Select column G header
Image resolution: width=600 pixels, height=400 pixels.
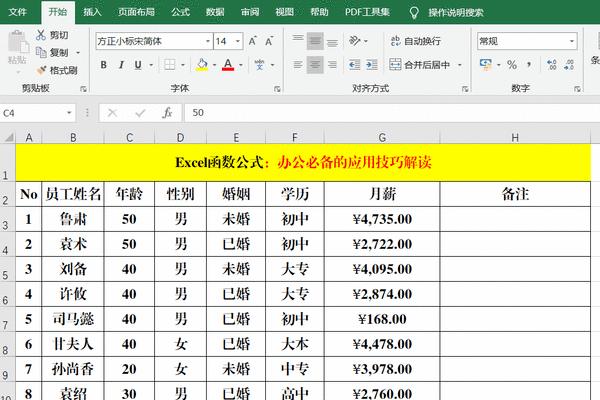pos(382,137)
